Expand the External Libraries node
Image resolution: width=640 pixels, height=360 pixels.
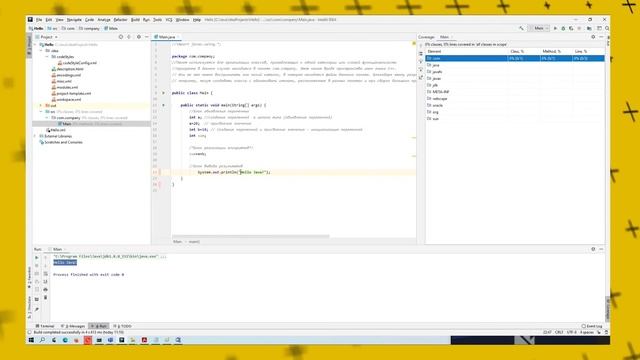click(x=36, y=136)
